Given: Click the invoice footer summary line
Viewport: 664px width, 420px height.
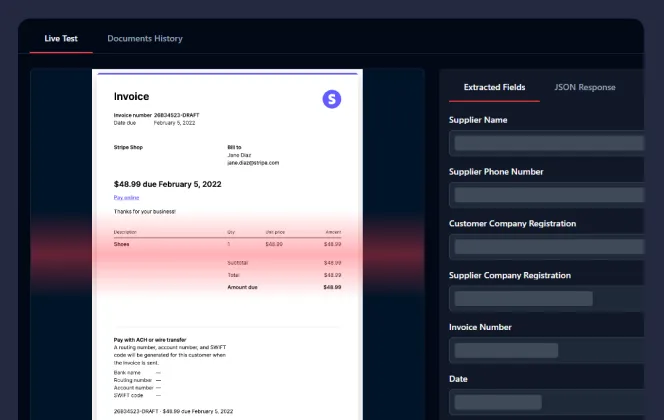Looking at the screenshot, I should pyautogui.click(x=173, y=411).
